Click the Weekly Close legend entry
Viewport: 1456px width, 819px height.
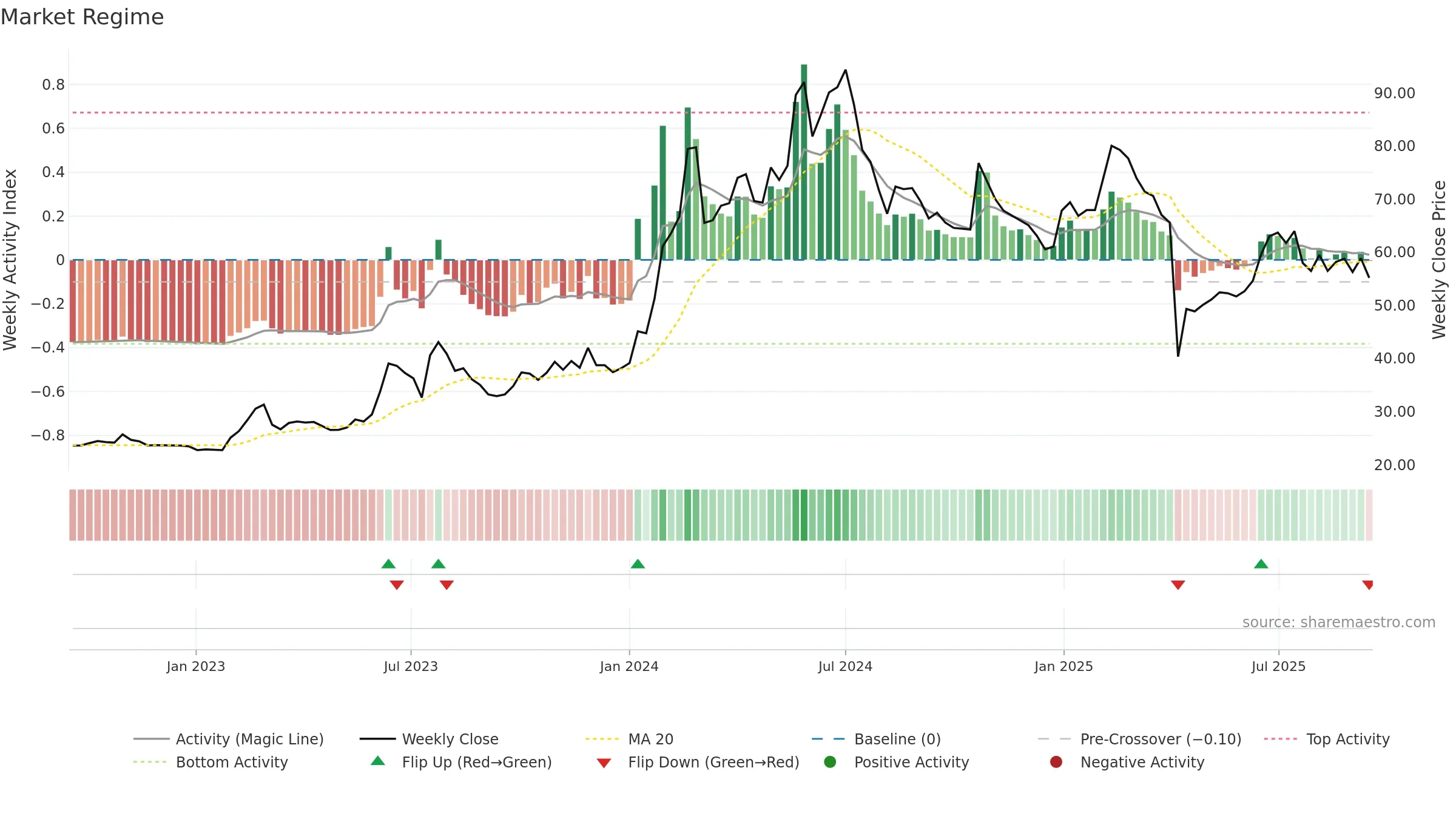[x=429, y=739]
